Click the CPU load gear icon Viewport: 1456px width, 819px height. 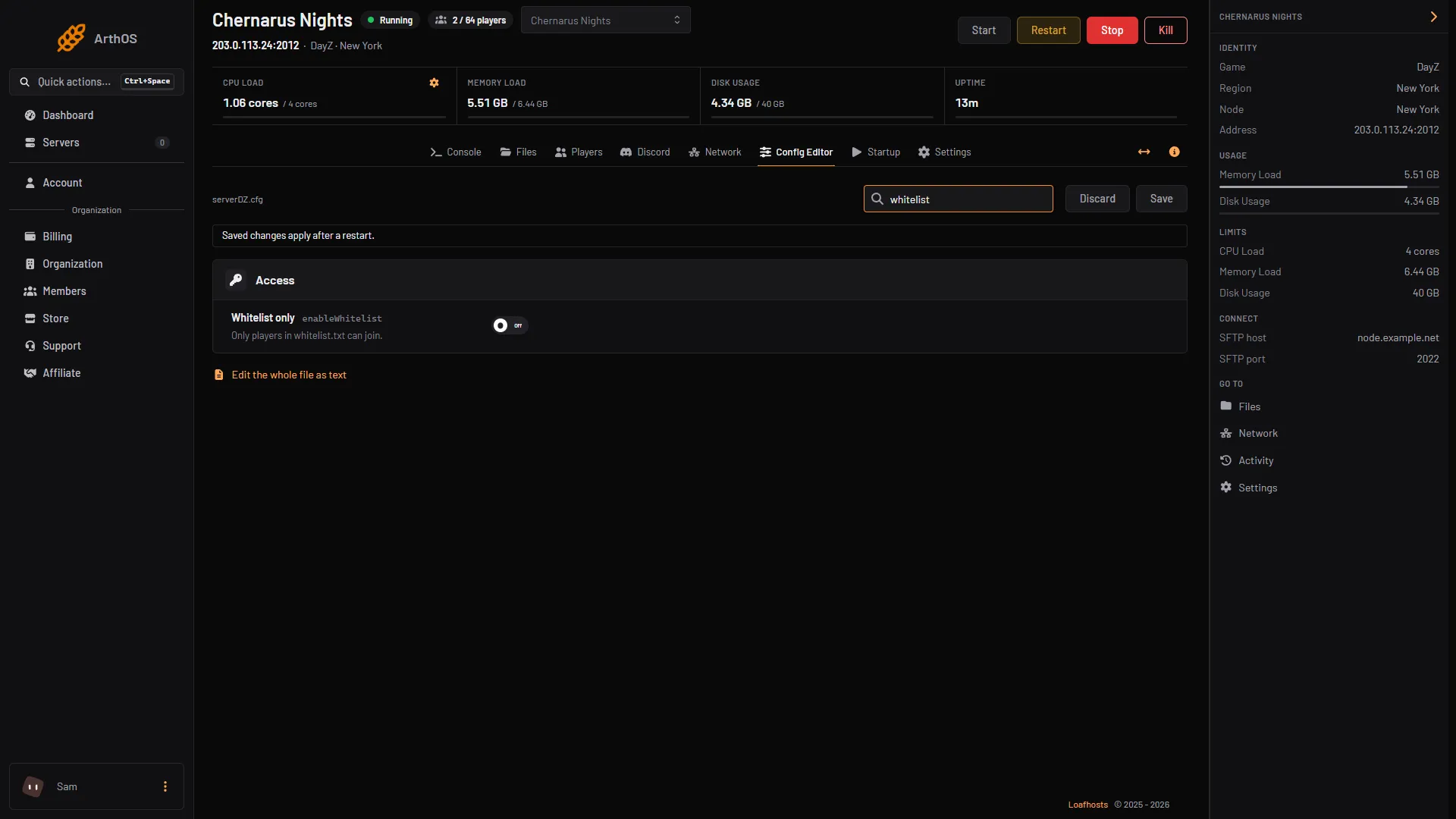pyautogui.click(x=434, y=83)
